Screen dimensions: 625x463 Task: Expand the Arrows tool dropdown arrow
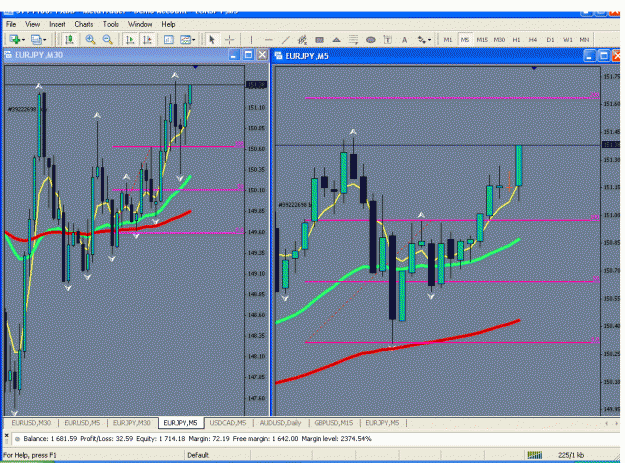tap(429, 39)
